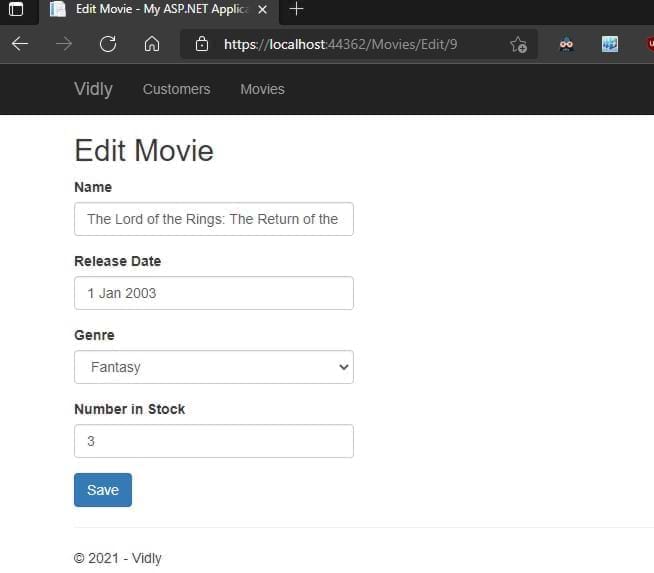This screenshot has width=654, height=573.
Task: Reload the page with the refresh icon
Action: point(108,44)
